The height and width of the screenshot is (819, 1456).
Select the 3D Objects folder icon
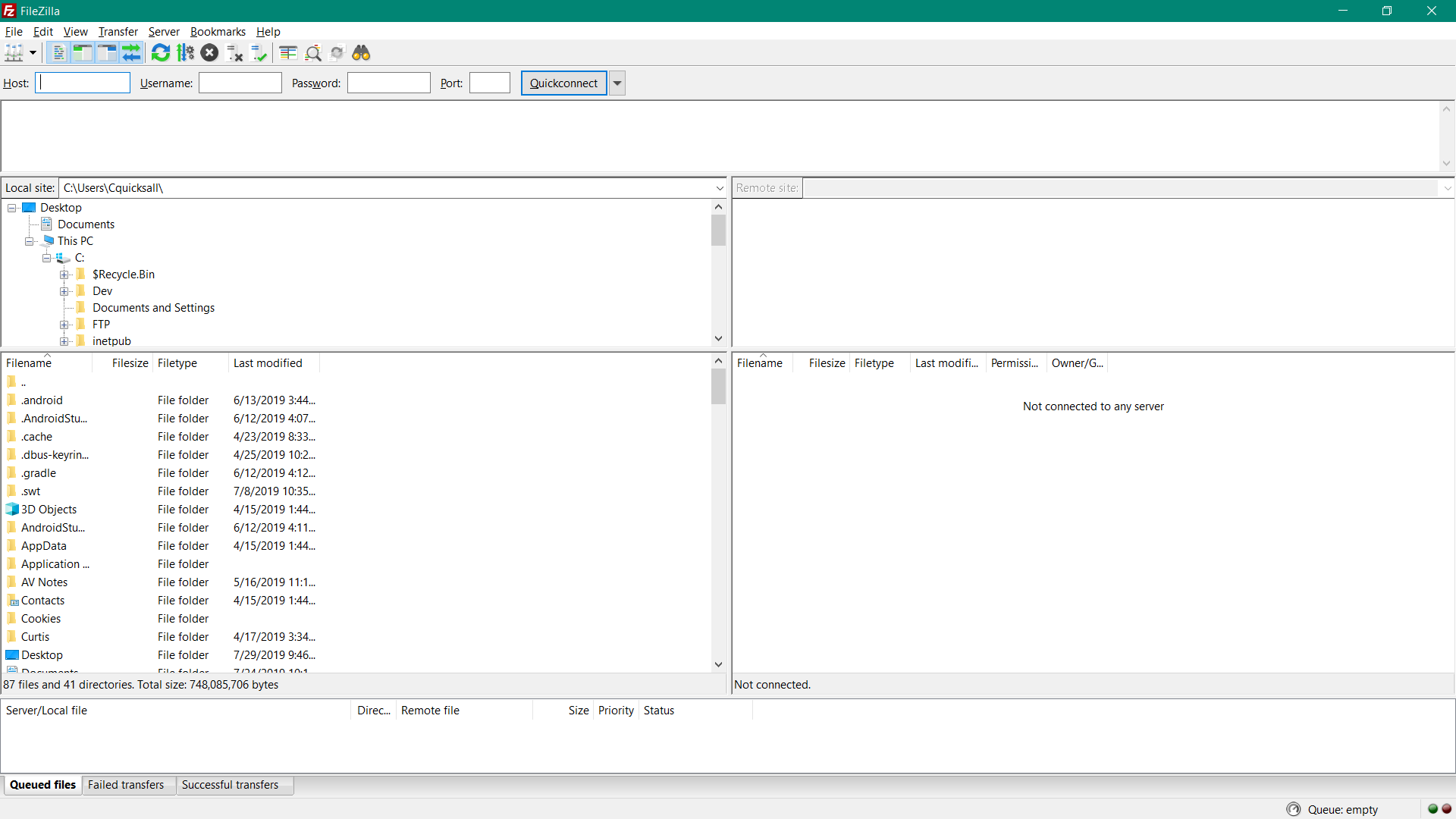12,509
